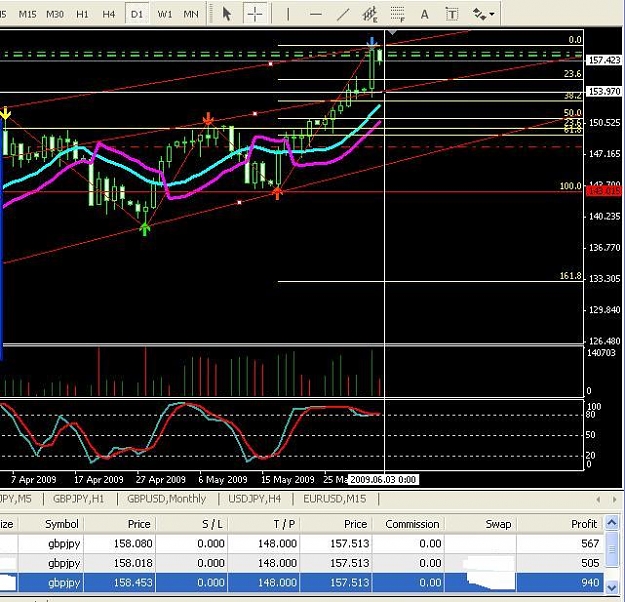Set the H1 timeframe
Viewport: 625px width, 602px height.
[x=82, y=14]
